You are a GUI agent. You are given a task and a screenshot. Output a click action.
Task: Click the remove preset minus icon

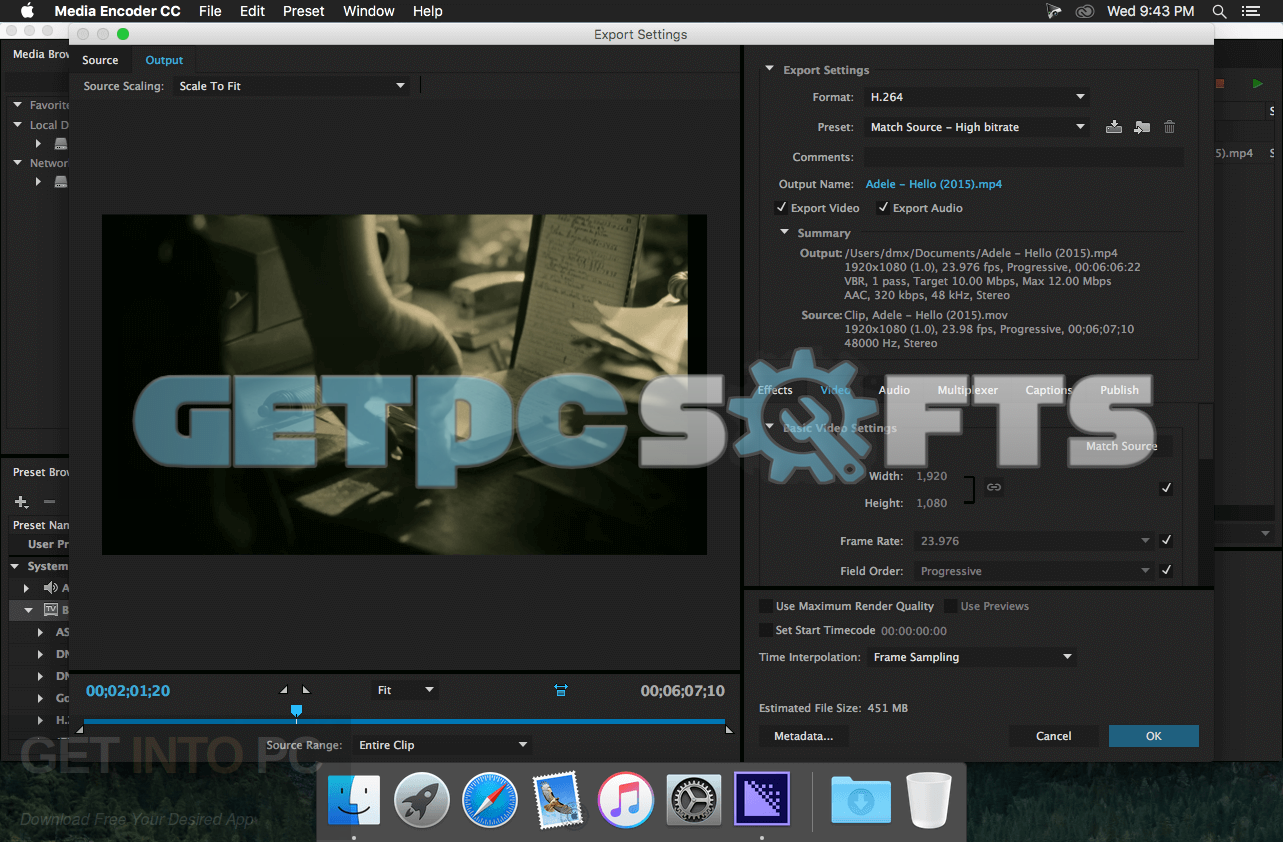coord(49,502)
